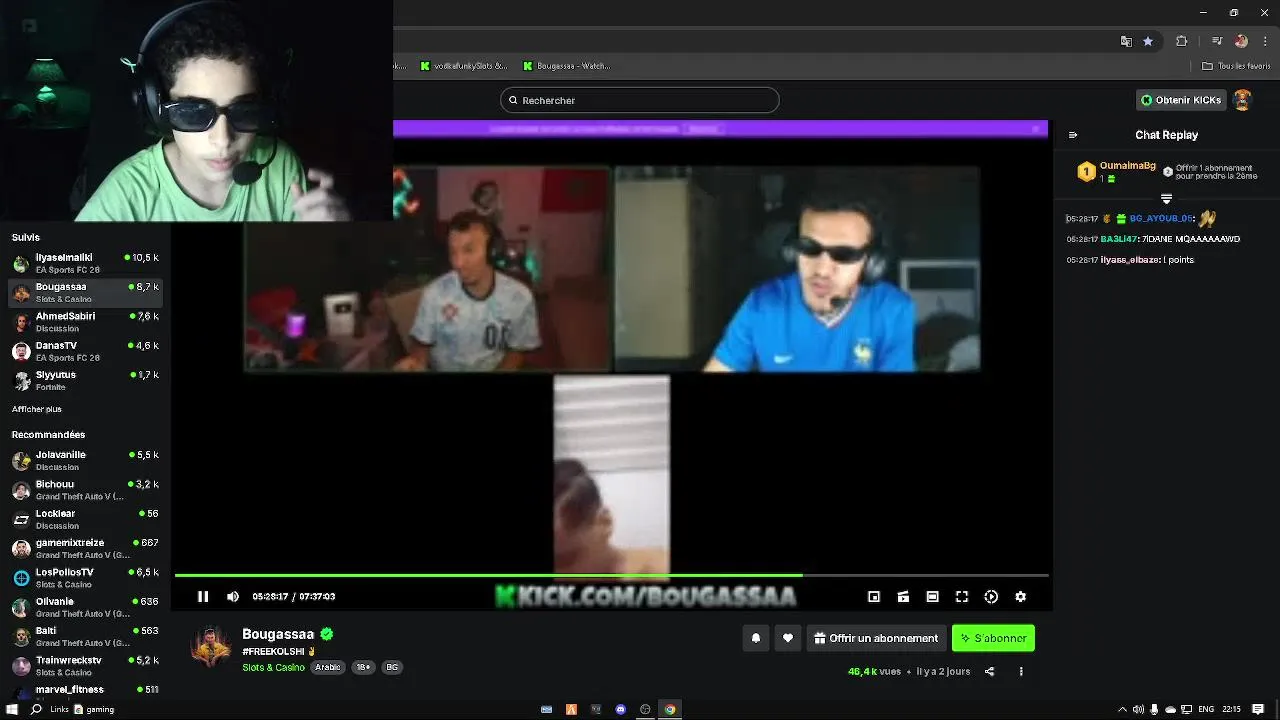Open Balti recommended channel
The height and width of the screenshot is (720, 1280).
click(85, 636)
